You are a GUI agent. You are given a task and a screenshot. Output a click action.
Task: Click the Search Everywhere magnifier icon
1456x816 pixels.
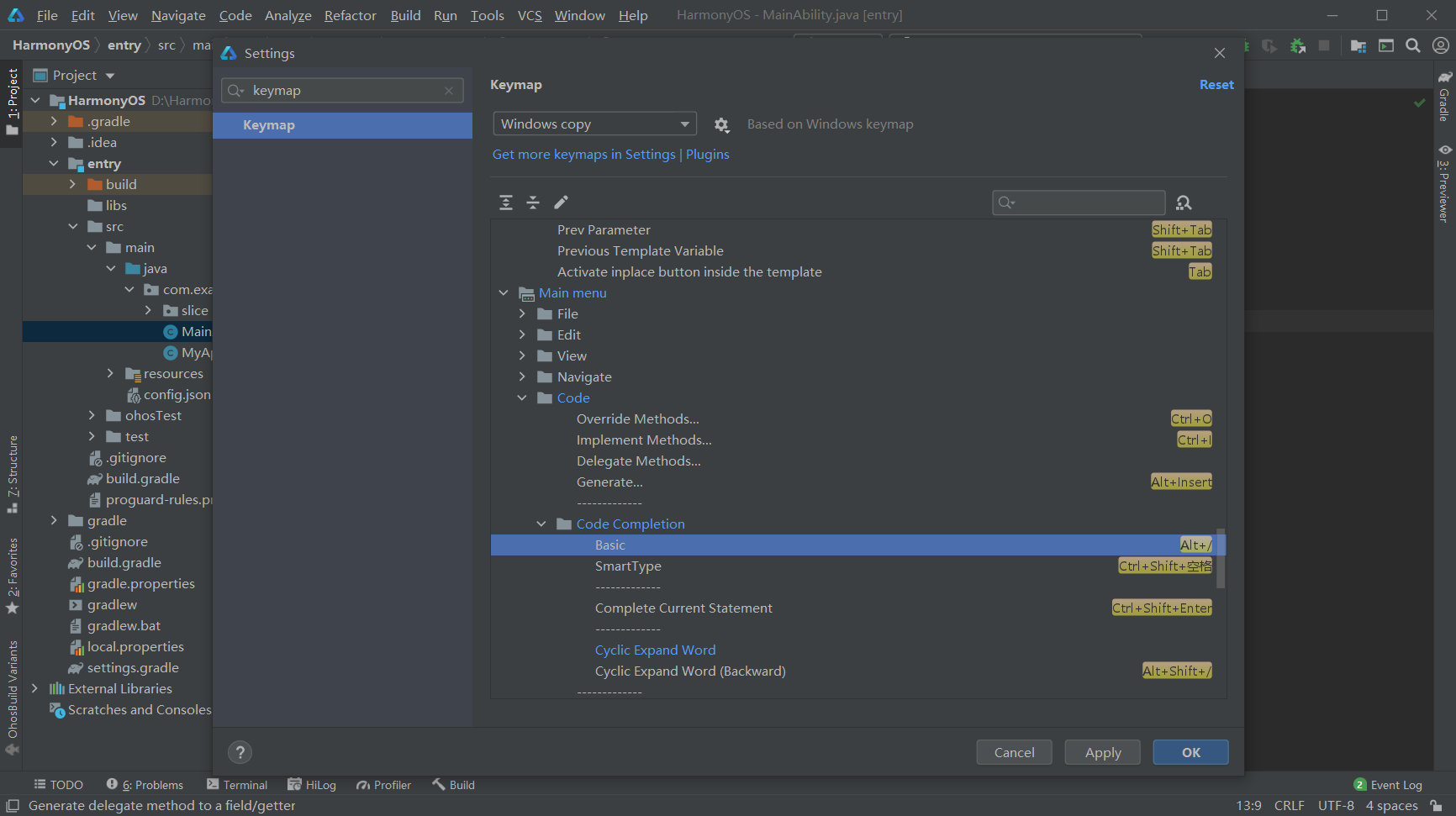click(x=1413, y=45)
